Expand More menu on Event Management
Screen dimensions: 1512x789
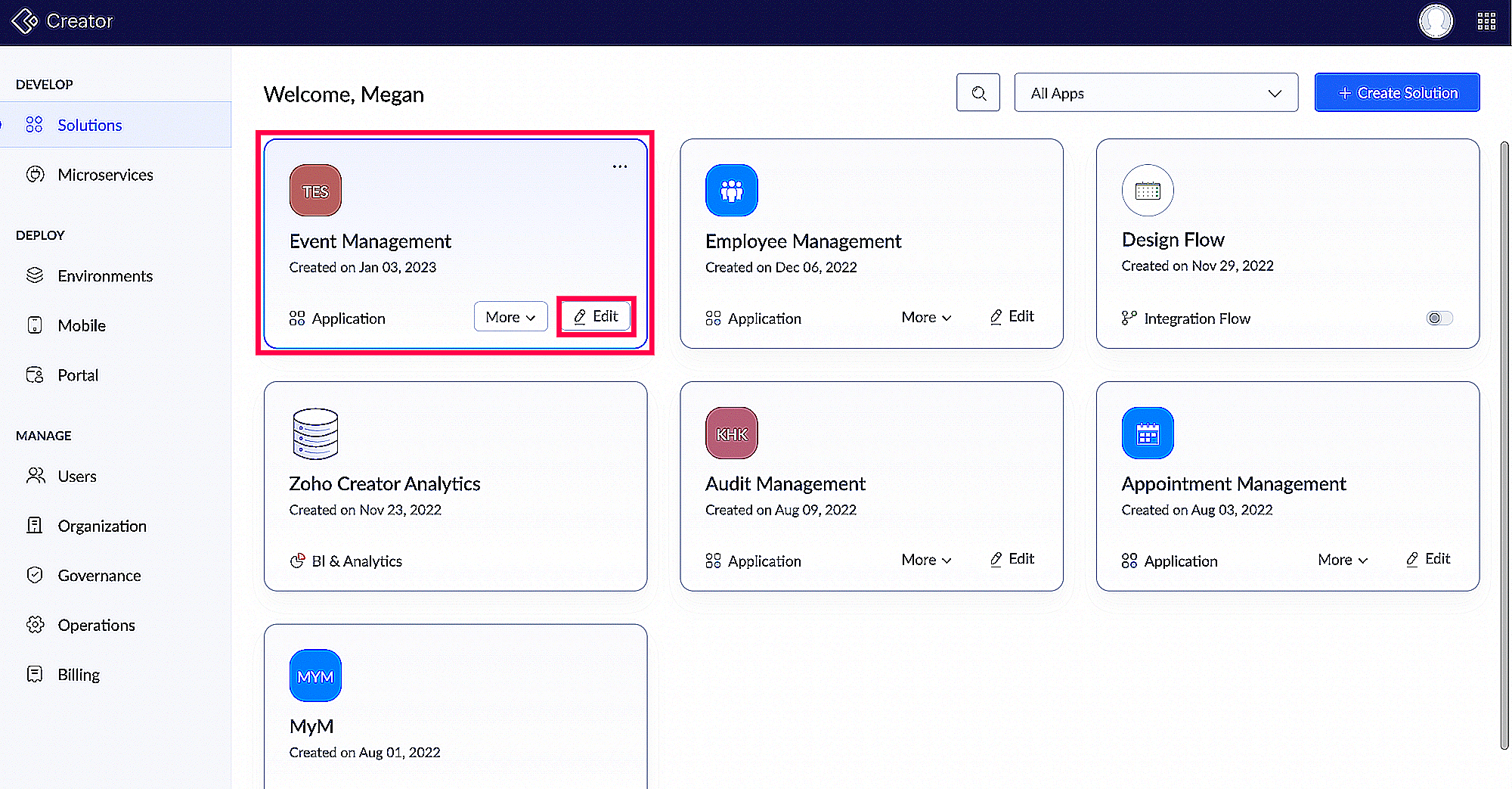pos(510,317)
